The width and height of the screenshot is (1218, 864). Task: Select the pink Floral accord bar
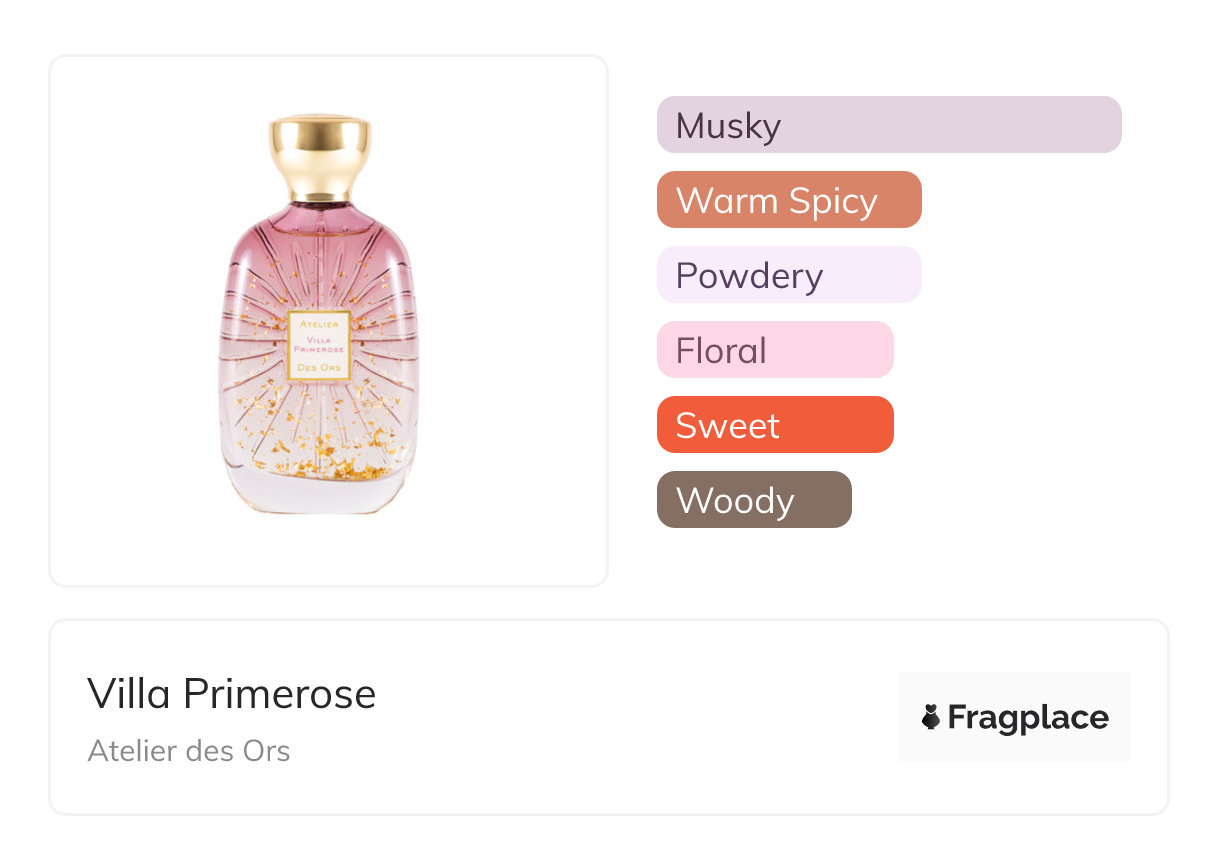[775, 350]
